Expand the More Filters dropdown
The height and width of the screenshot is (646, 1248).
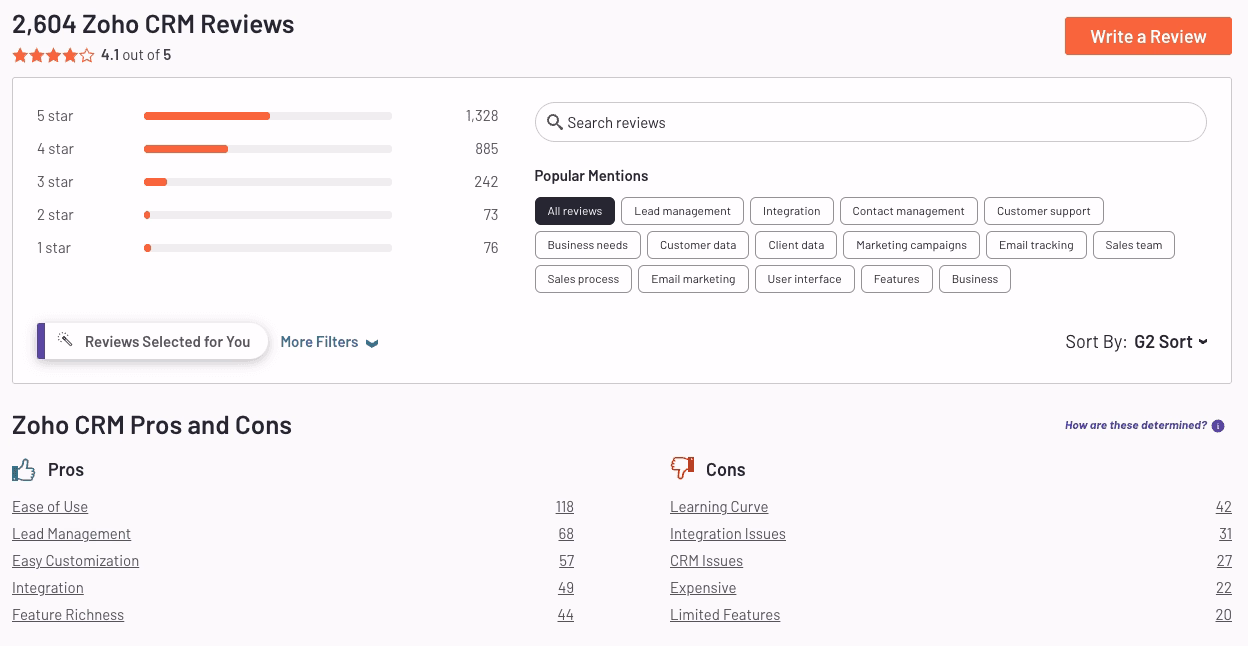(x=329, y=342)
